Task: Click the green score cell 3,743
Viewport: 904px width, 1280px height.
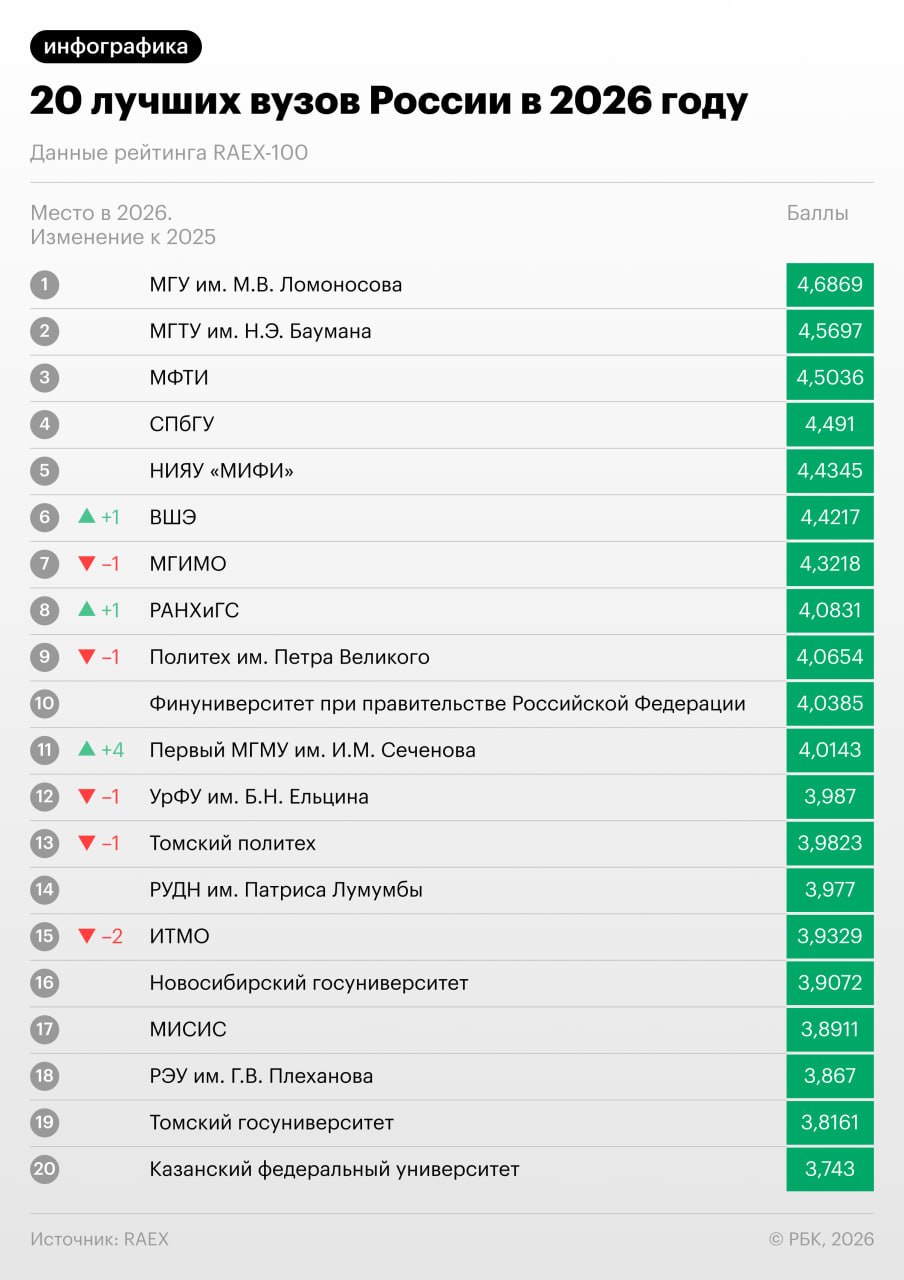Action: [830, 1169]
